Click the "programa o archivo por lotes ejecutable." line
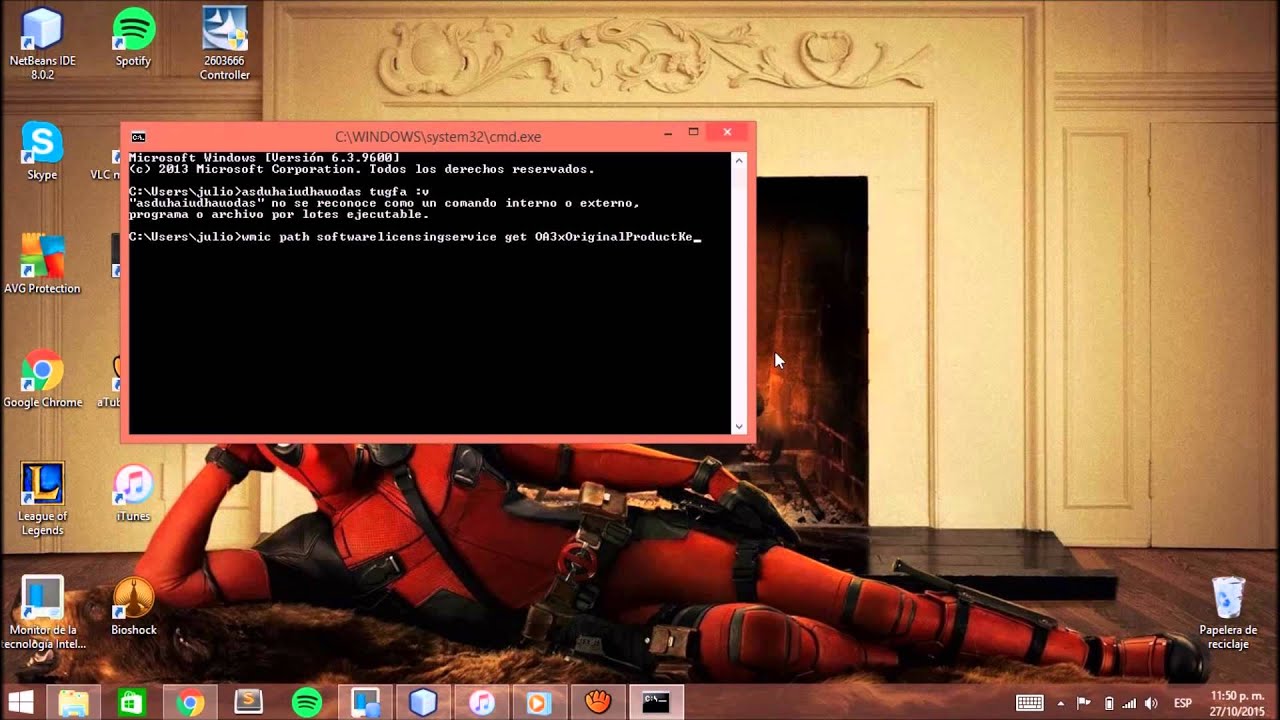Image resolution: width=1280 pixels, height=720 pixels. tap(279, 215)
